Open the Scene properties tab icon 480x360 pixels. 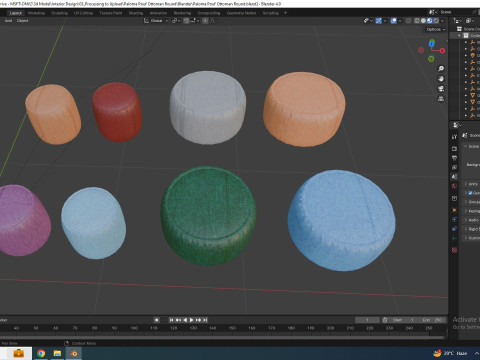click(x=454, y=177)
